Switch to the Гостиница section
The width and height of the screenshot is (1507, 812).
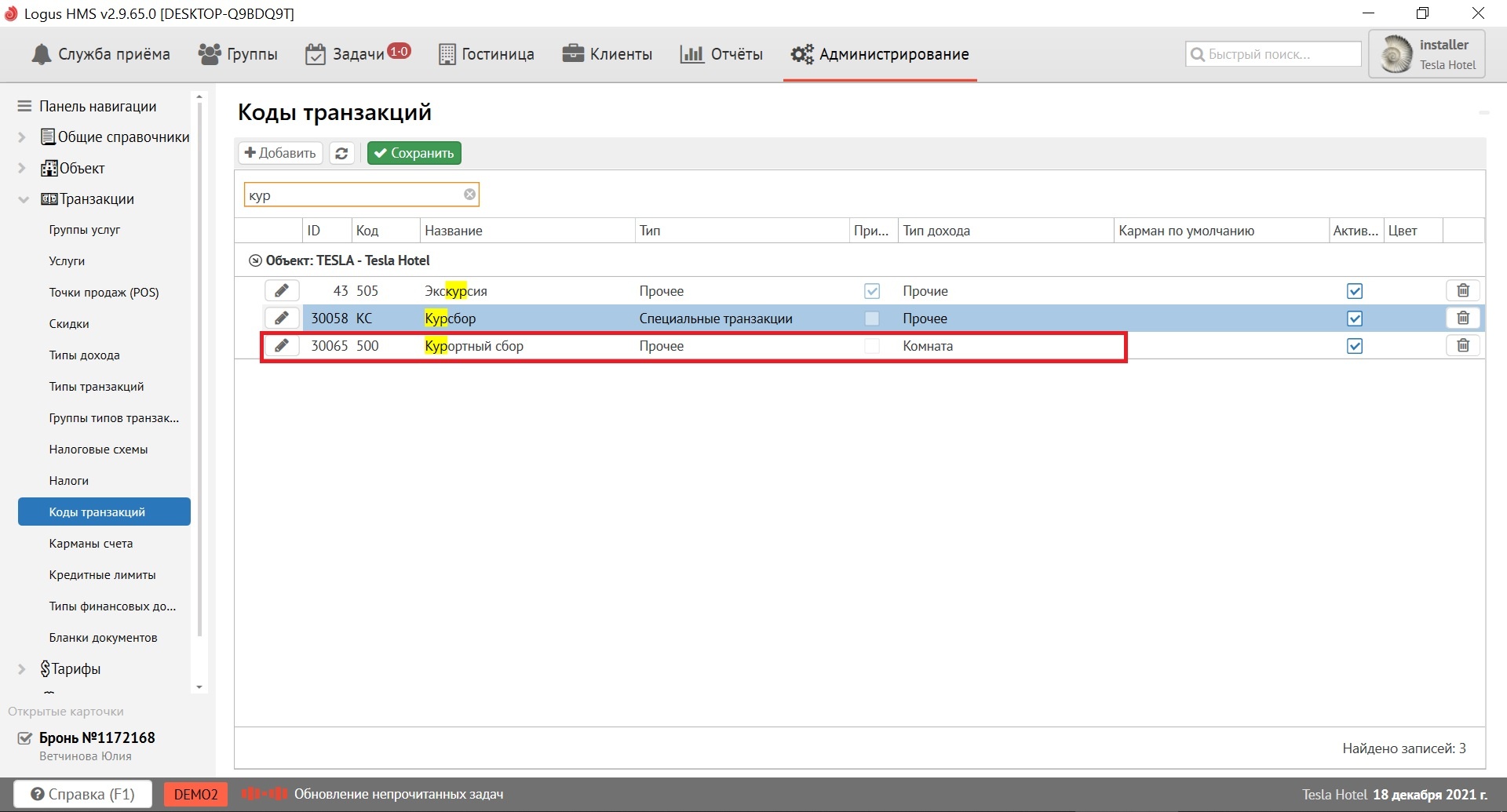(487, 54)
